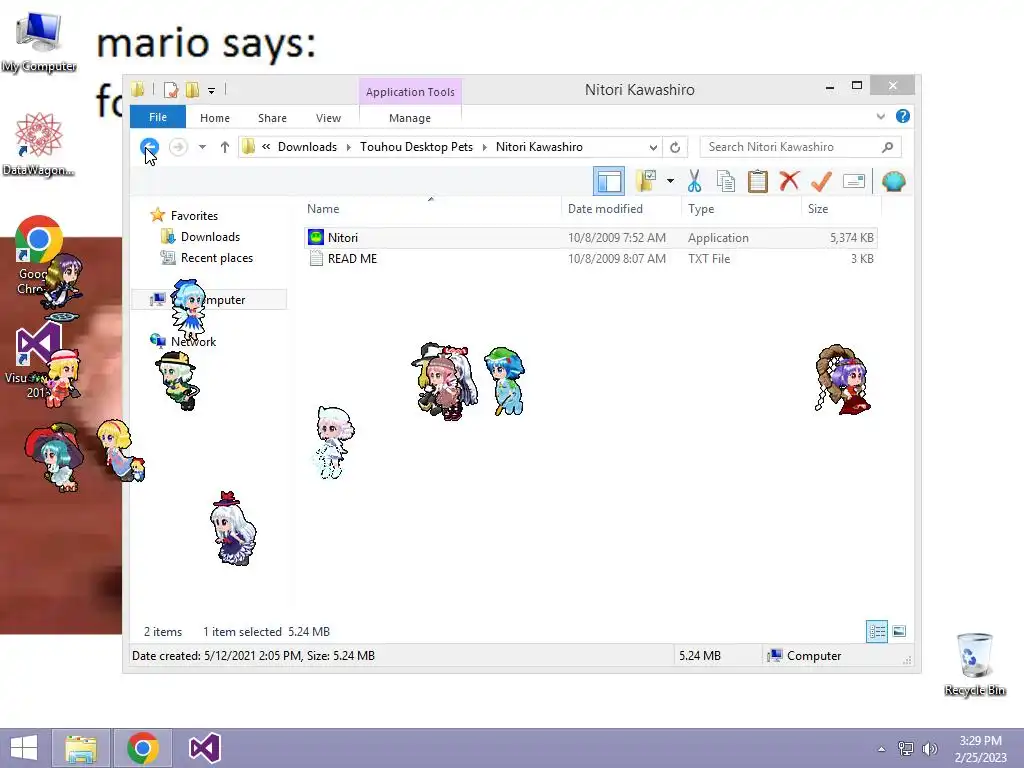Expand the ribbon with chevron
Image resolution: width=1024 pixels, height=768 pixels.
click(x=880, y=116)
